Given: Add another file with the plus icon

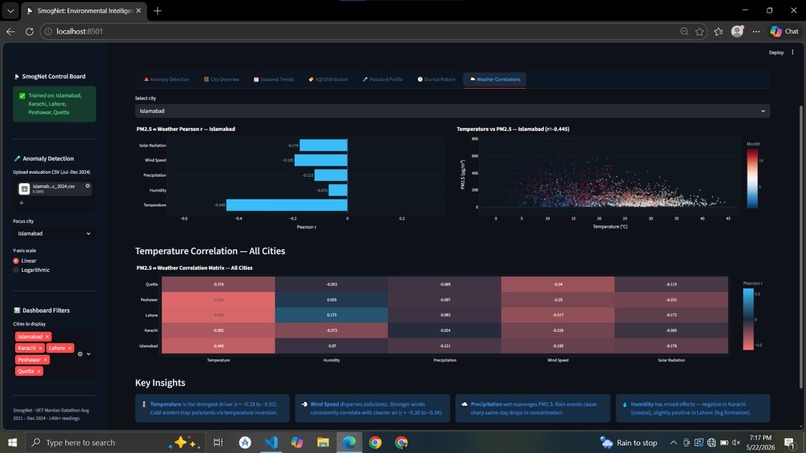Looking at the screenshot, I should tap(22, 203).
